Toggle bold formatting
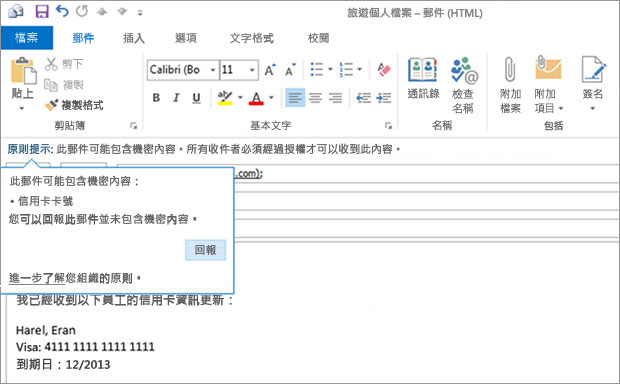The height and width of the screenshot is (384, 620). point(156,98)
